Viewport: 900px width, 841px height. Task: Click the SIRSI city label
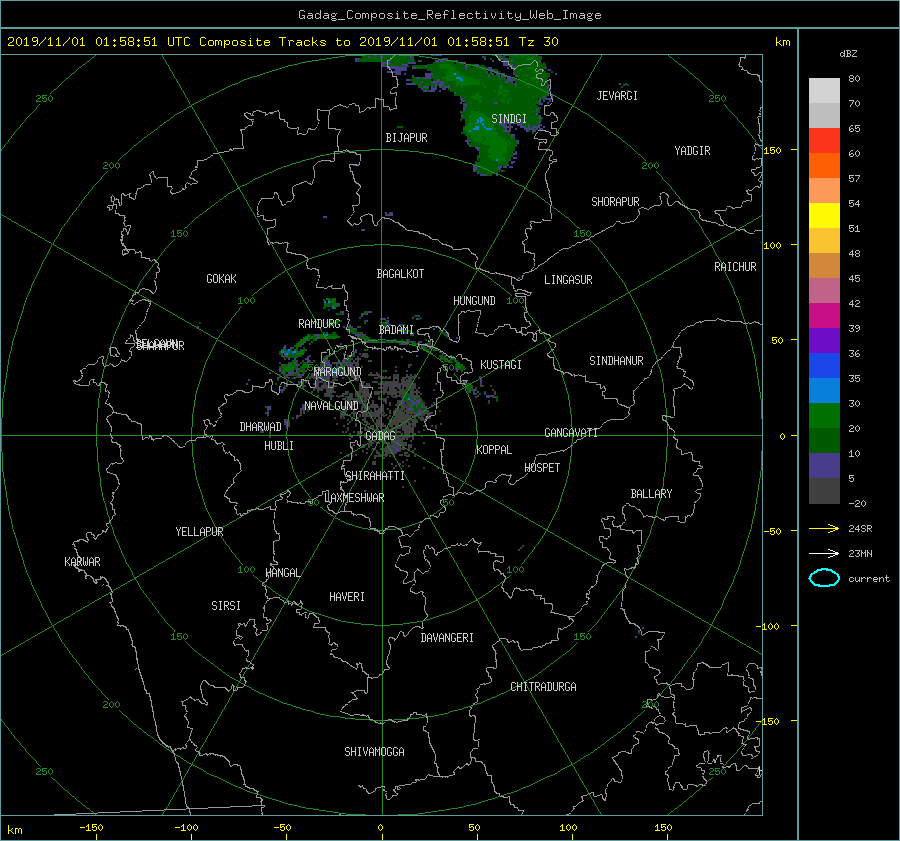tap(226, 606)
